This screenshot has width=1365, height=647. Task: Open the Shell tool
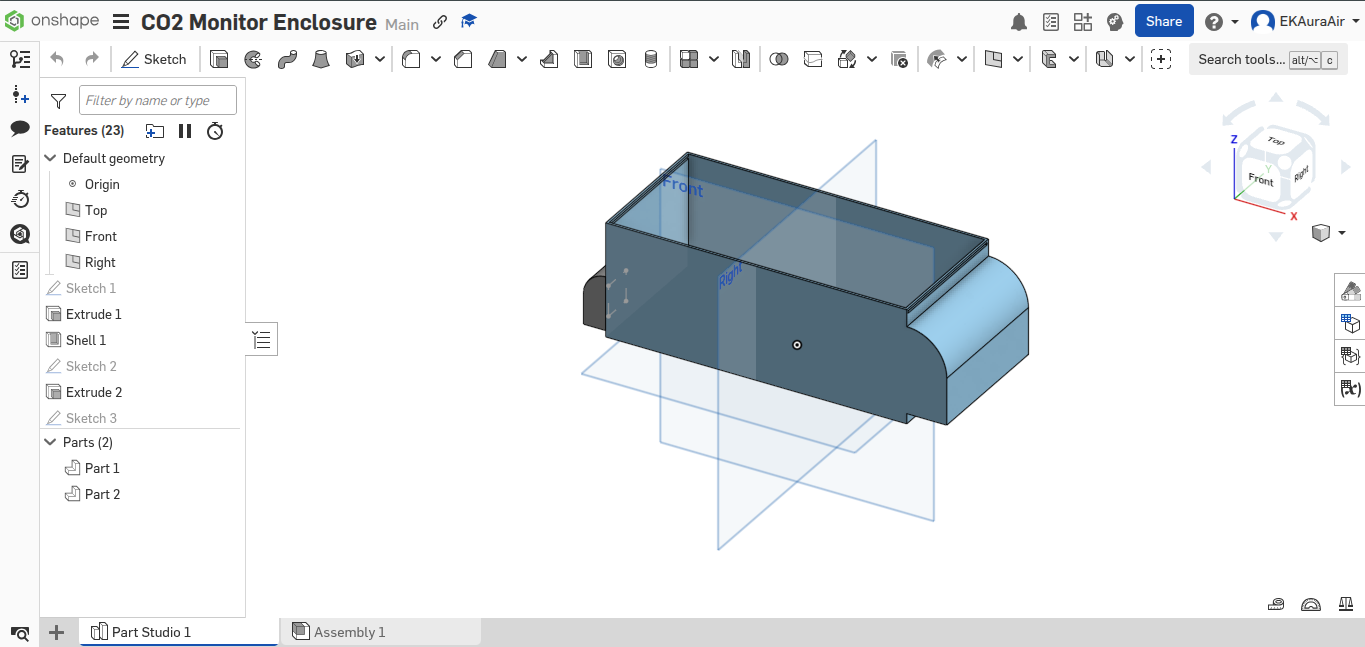tap(581, 59)
